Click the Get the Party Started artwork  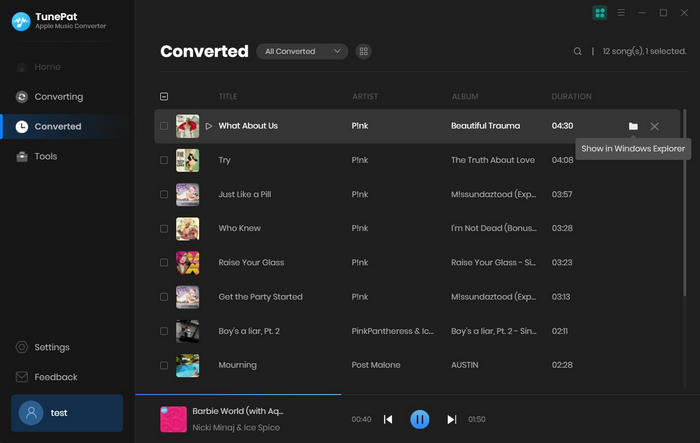pos(188,297)
